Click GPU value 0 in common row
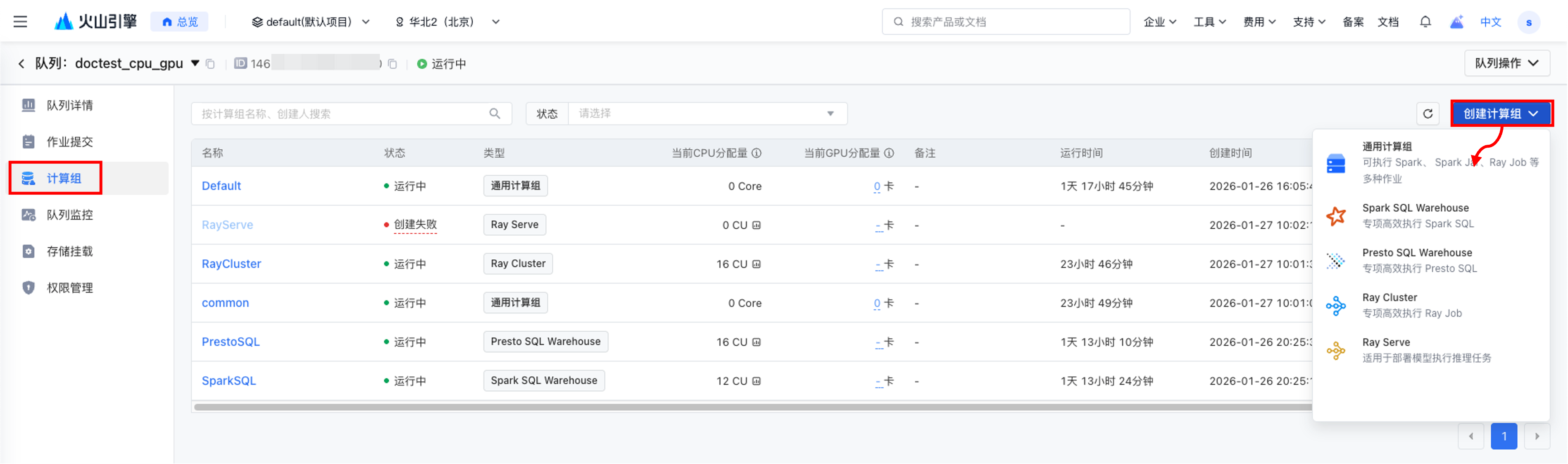The image size is (1568, 464). pos(876,303)
